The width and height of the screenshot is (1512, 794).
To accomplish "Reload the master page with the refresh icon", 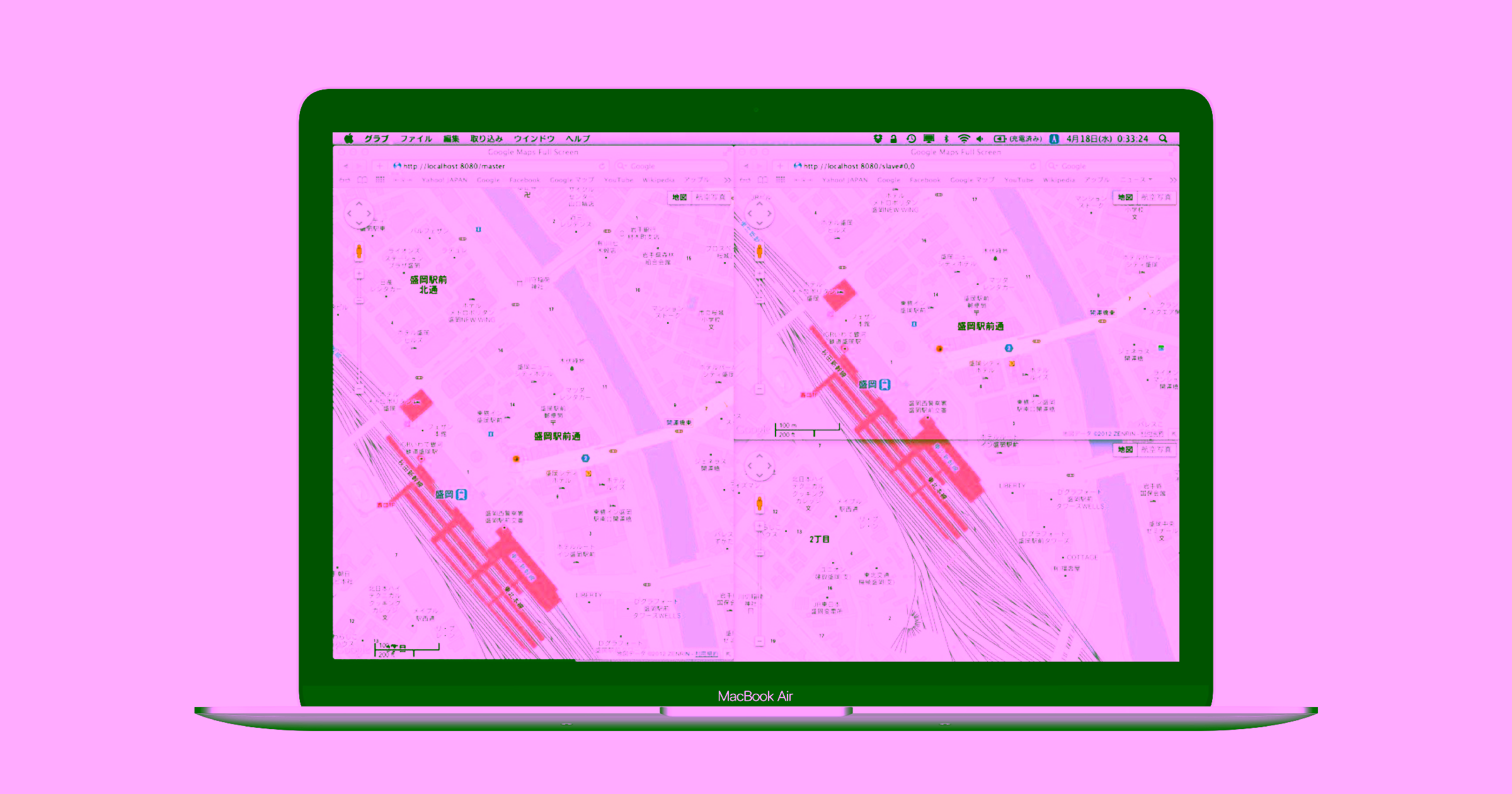I will click(x=602, y=165).
